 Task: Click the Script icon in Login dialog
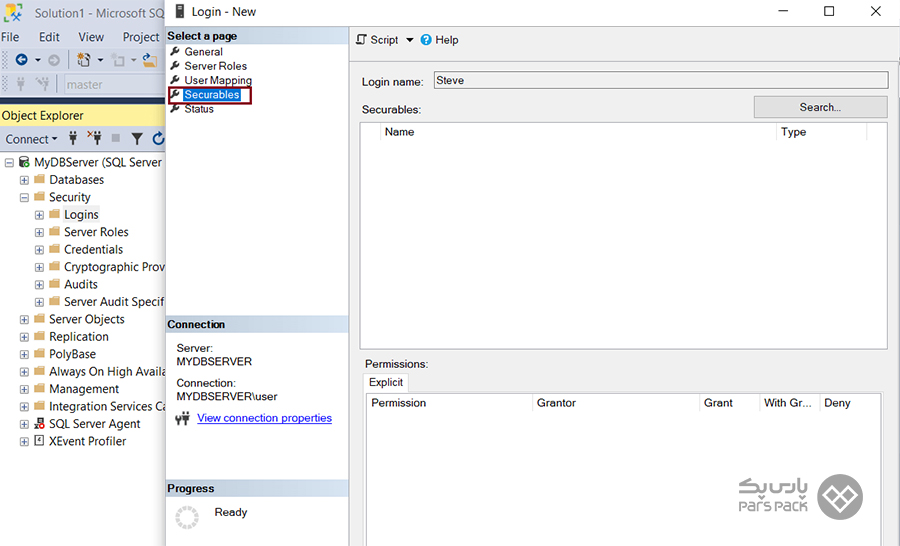pos(361,40)
